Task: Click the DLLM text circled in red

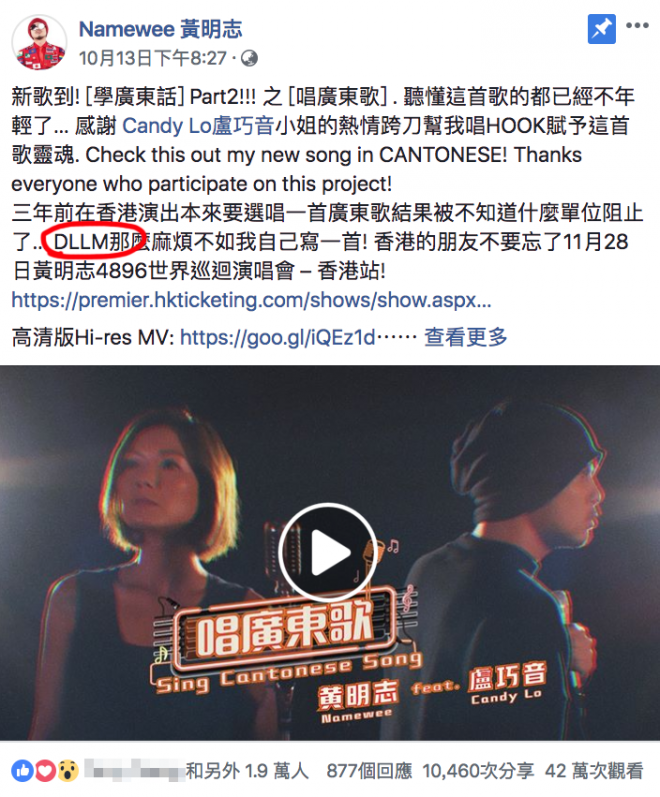Action: (81, 242)
